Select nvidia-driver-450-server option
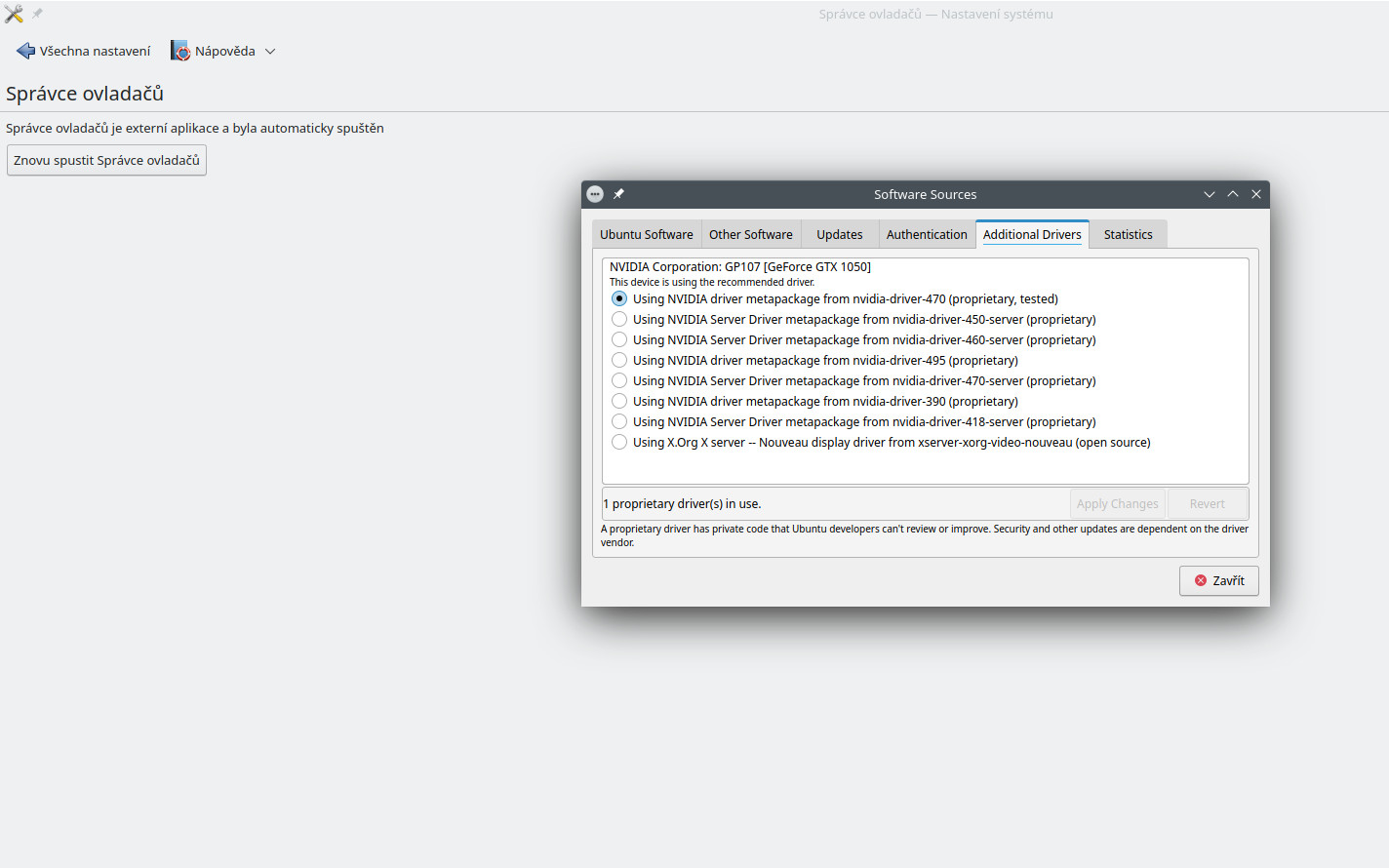This screenshot has width=1389, height=868. coord(853,319)
